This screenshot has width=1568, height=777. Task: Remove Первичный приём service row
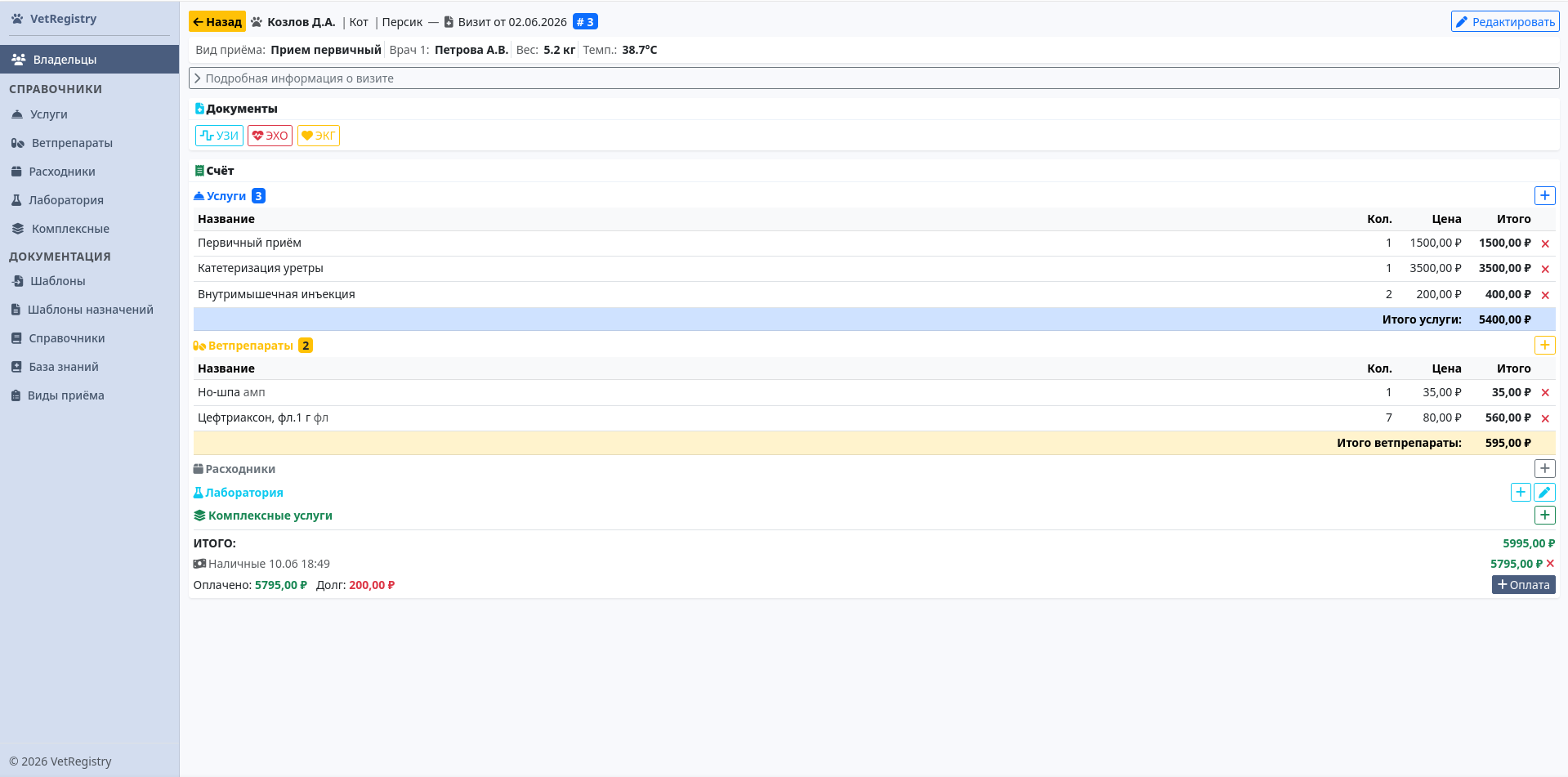[1545, 243]
